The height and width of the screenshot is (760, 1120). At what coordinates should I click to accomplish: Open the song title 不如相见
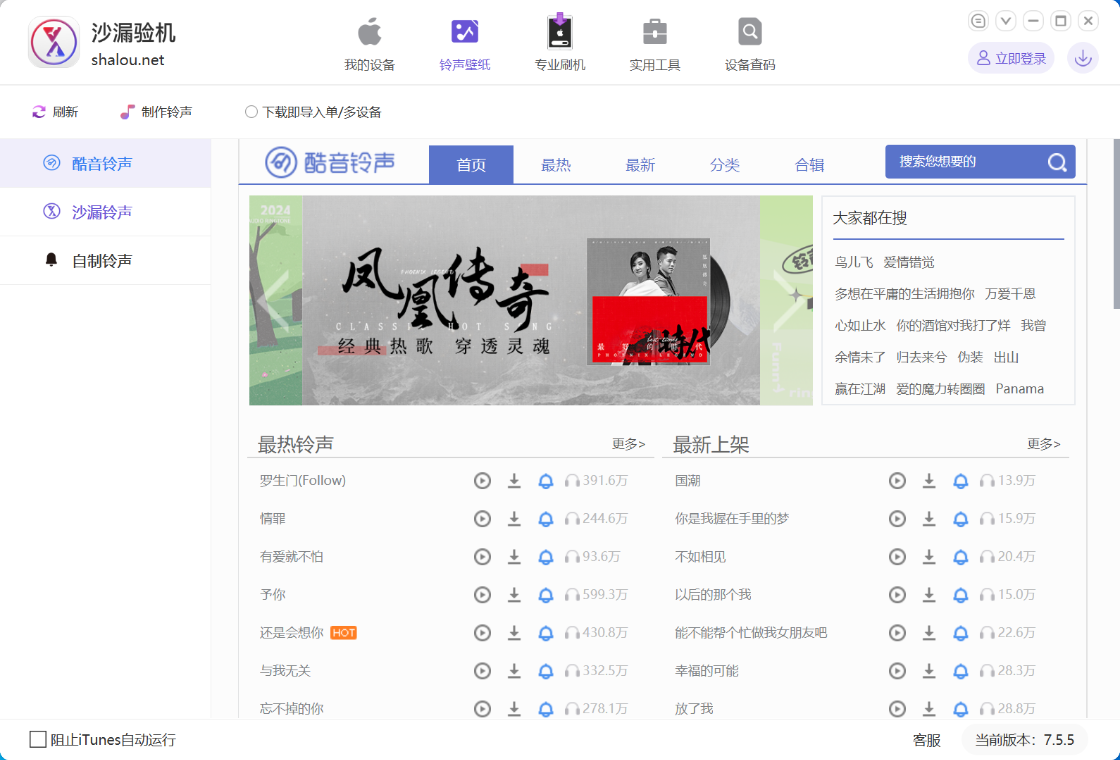pyautogui.click(x=700, y=556)
